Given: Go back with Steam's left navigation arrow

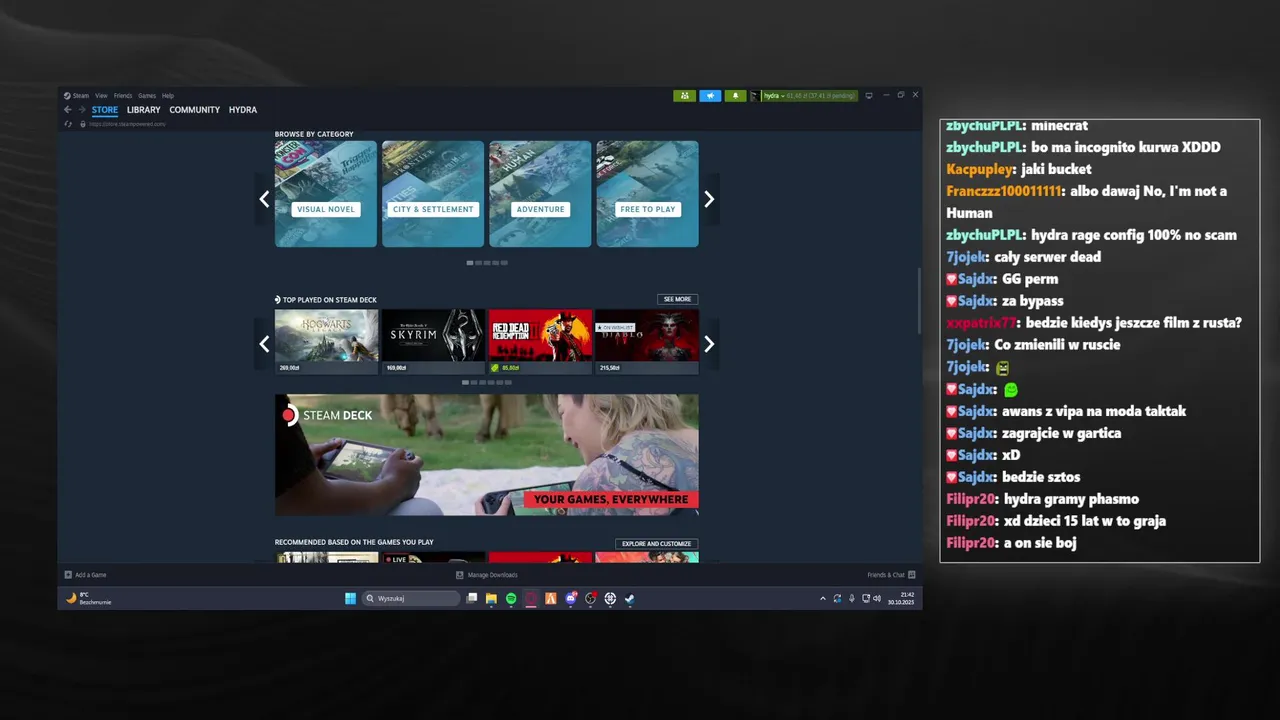Looking at the screenshot, I should click(x=68, y=110).
